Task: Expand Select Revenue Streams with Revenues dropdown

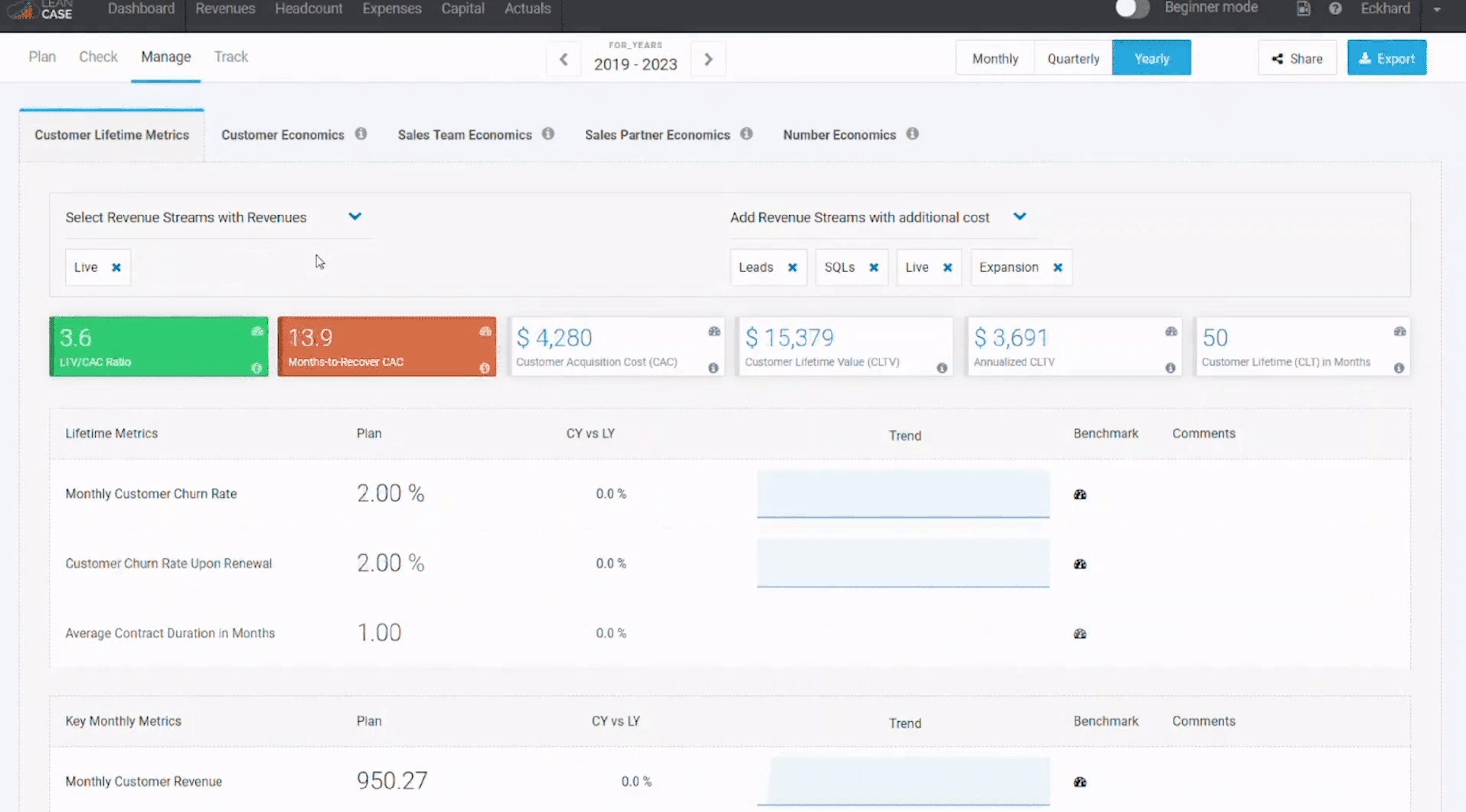Action: (x=355, y=216)
